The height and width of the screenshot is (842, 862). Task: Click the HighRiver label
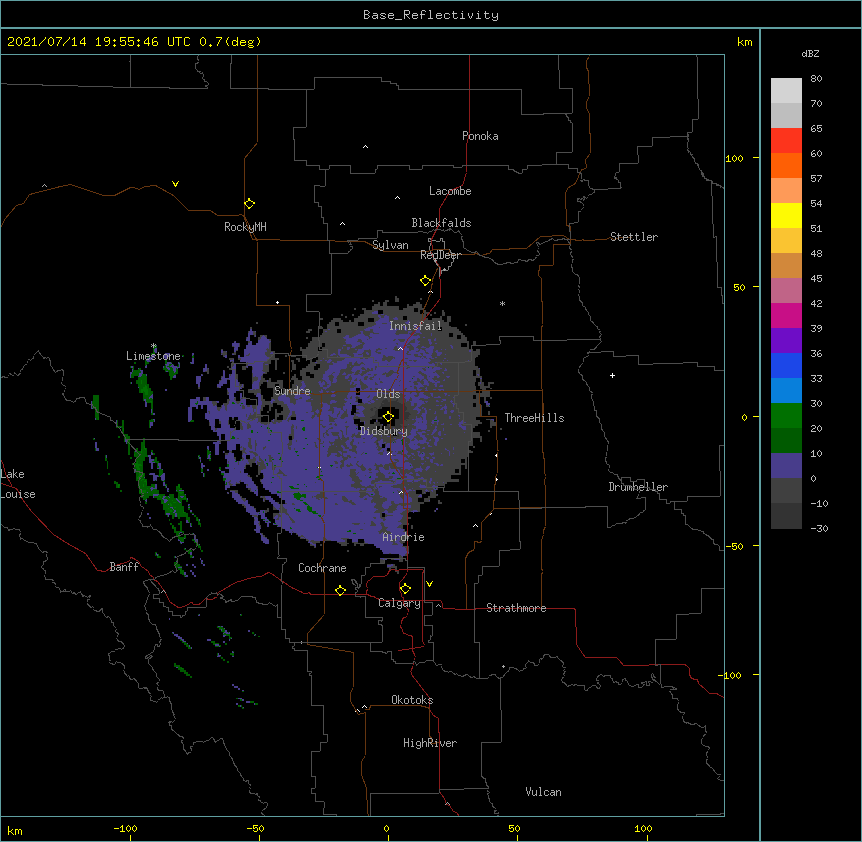pyautogui.click(x=430, y=743)
